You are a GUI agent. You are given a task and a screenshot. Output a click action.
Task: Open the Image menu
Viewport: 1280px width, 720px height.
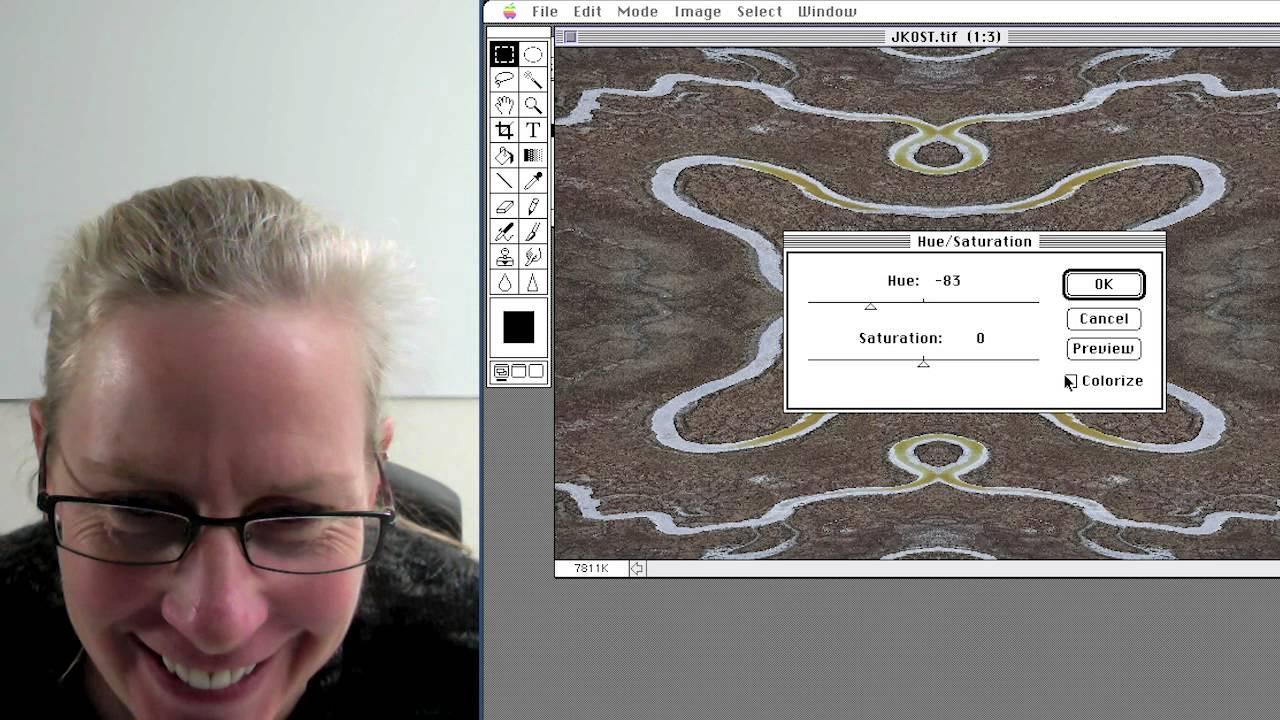(698, 11)
